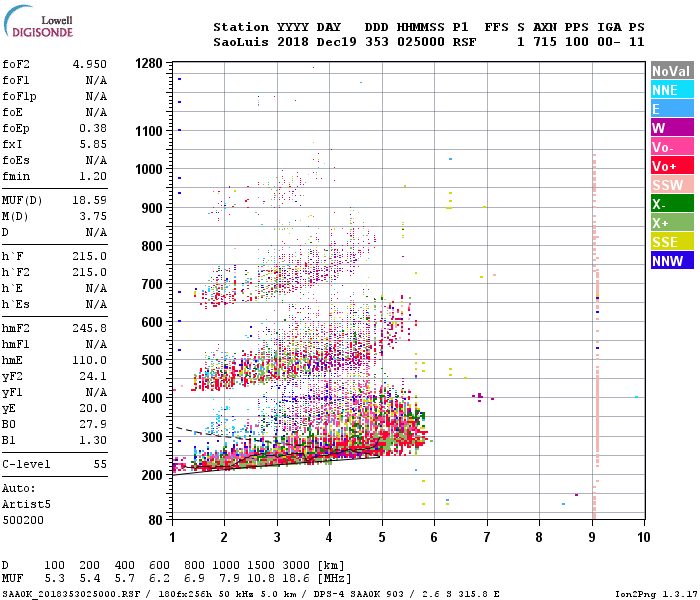Click the 1280 km y-axis label
Image resolution: width=700 pixels, height=600 pixels.
pos(149,63)
